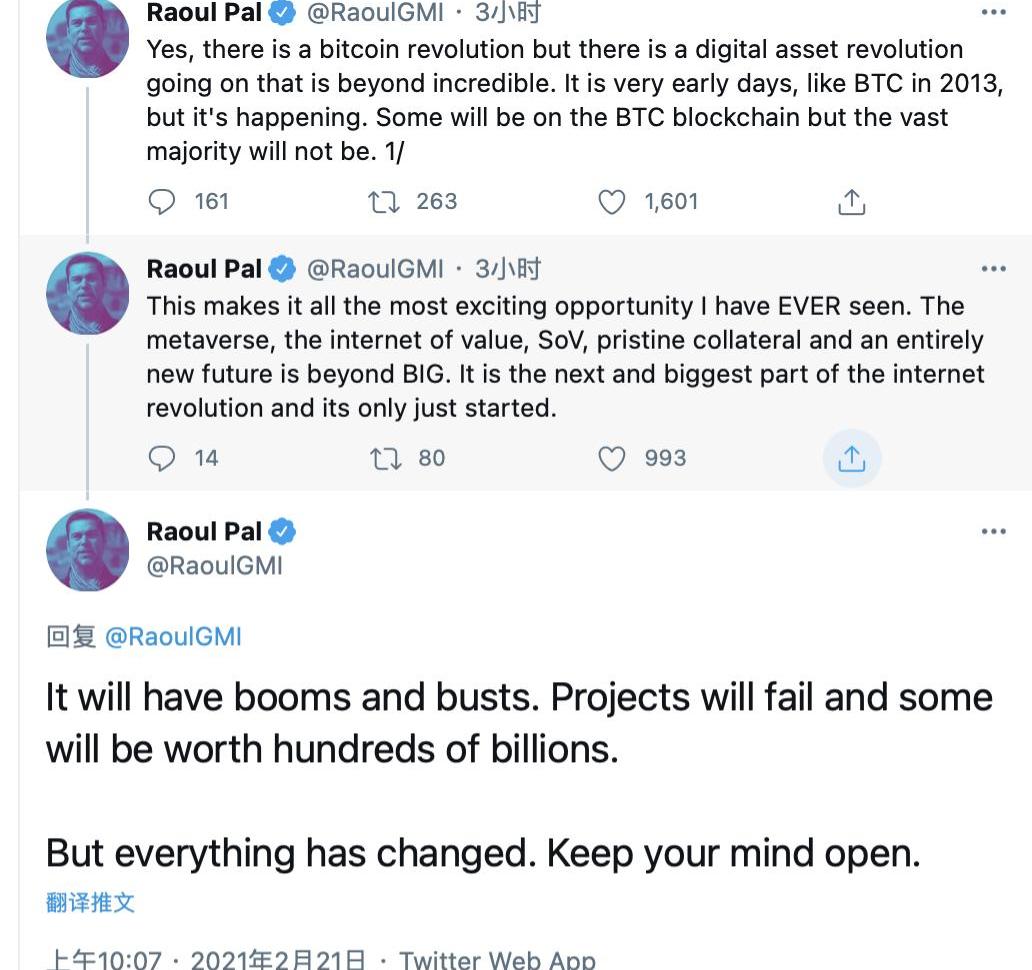Share the metaverse opportunity tweet
The width and height of the screenshot is (1032, 970).
click(850, 459)
